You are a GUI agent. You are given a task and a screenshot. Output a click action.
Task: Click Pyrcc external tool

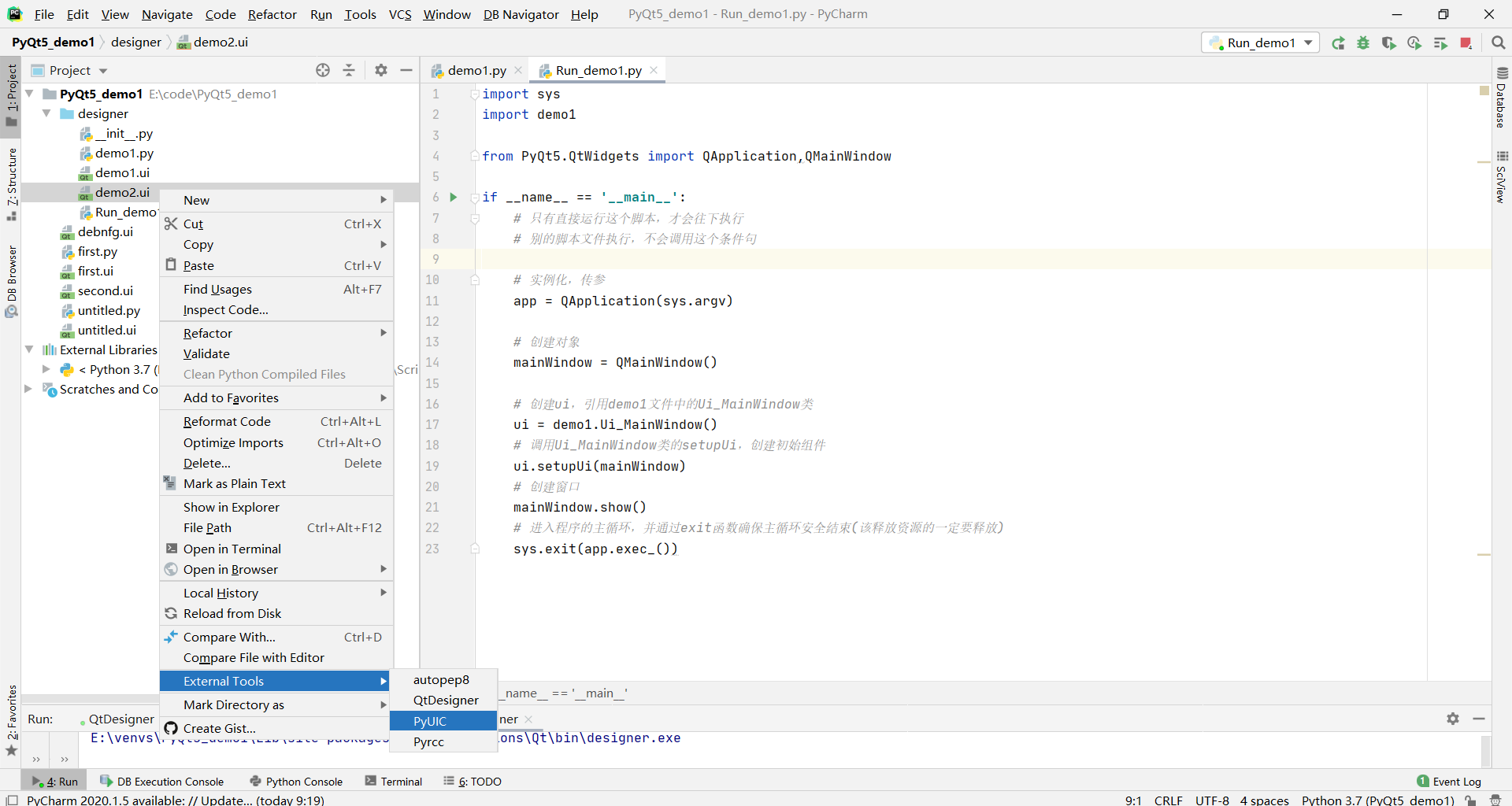(443, 741)
